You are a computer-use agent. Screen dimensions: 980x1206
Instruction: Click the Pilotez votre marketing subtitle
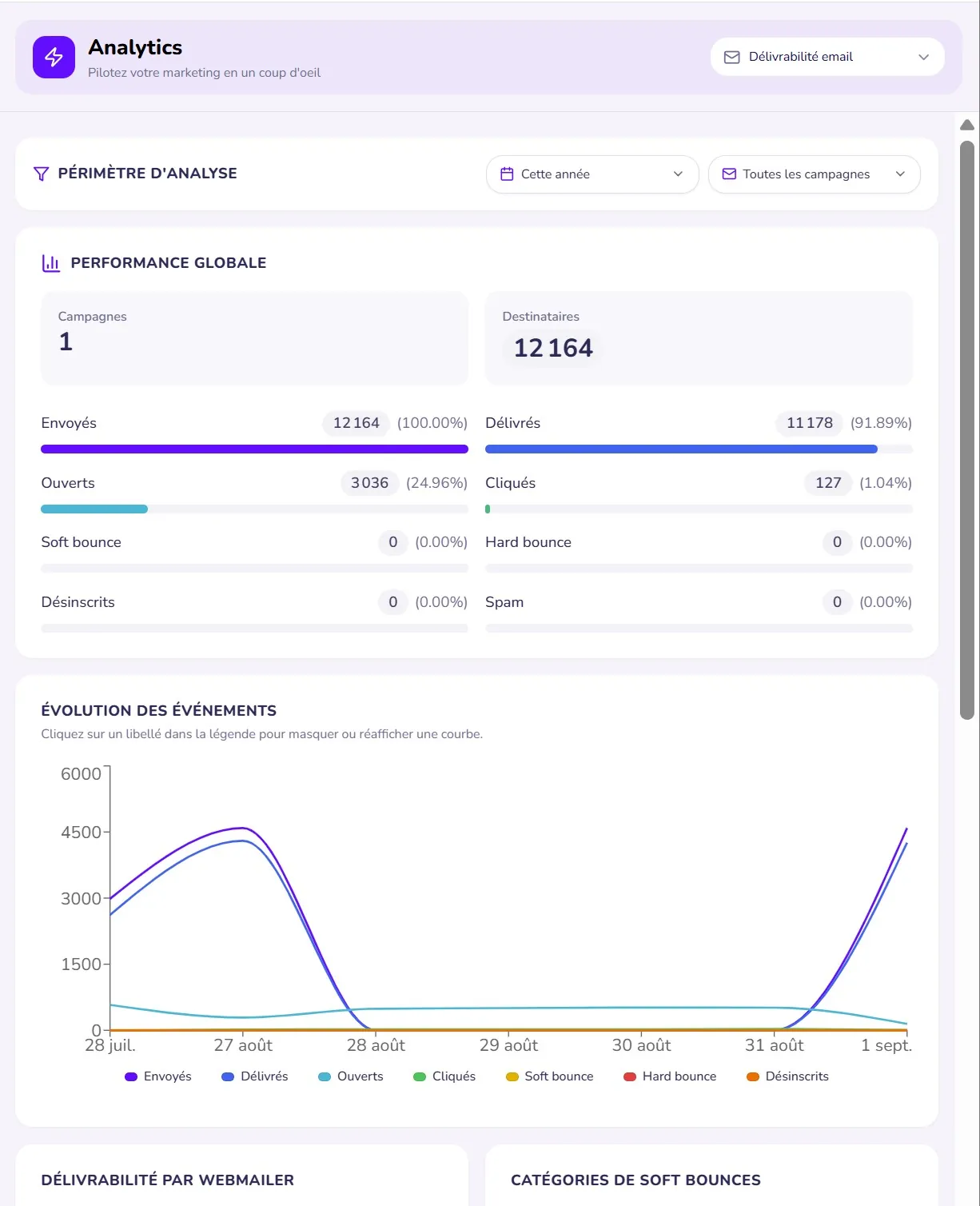[x=204, y=73]
